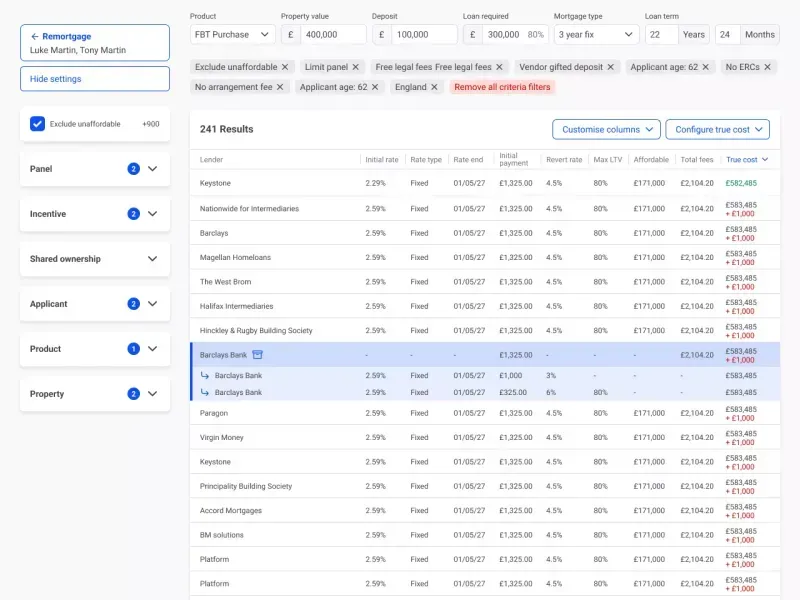This screenshot has height=600, width=800.
Task: Select the Nationwide for Intermediaries row
Action: 485,208
